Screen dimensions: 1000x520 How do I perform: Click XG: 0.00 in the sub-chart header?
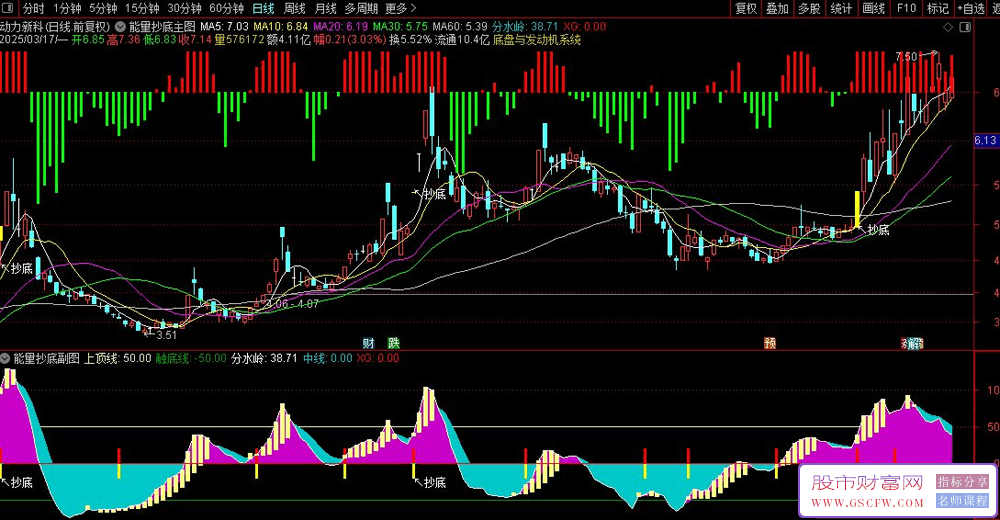click(x=378, y=358)
